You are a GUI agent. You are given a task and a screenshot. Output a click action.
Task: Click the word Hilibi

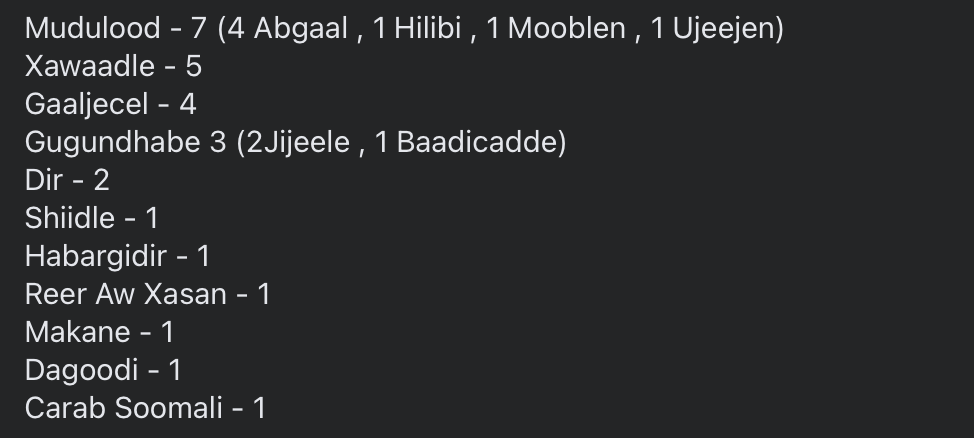427,28
